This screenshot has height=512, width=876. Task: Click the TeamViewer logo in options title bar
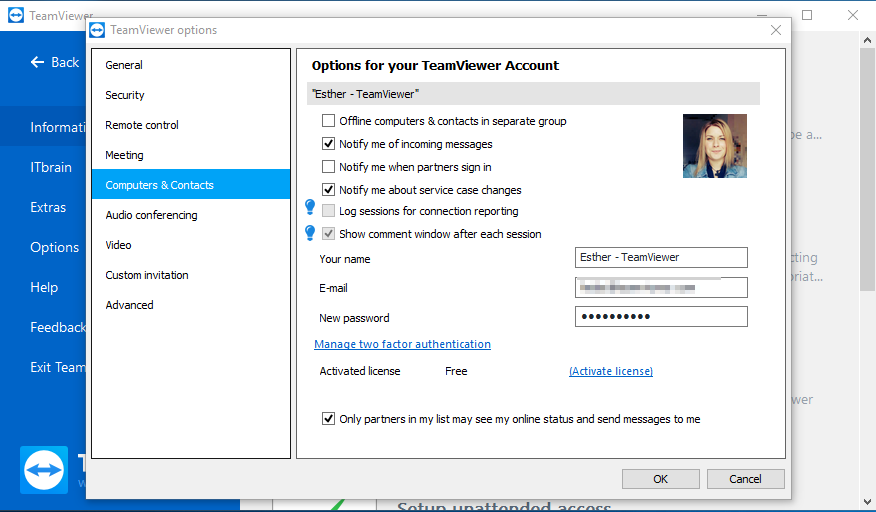97,30
